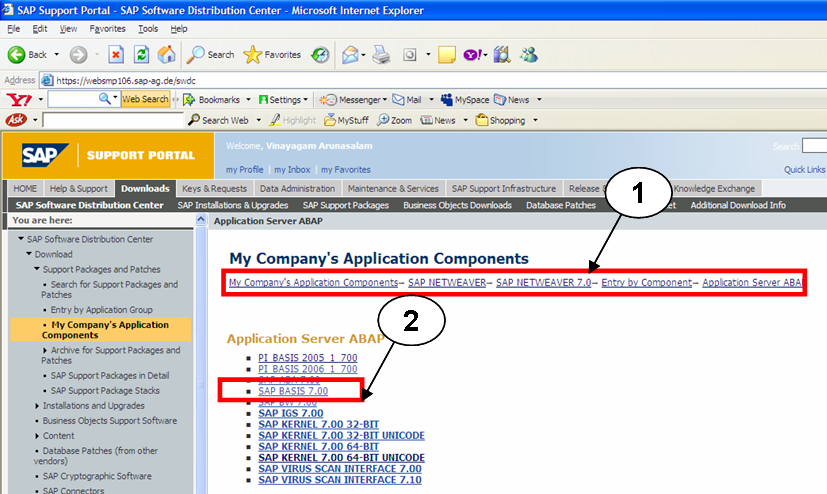The width and height of the screenshot is (827, 494).
Task: Click MyStuff on Ask toolbar
Action: [347, 120]
